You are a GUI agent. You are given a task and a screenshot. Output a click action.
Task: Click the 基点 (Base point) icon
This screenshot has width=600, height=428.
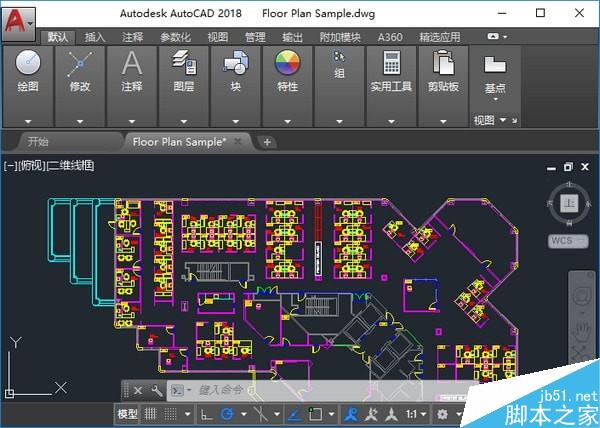click(x=495, y=64)
